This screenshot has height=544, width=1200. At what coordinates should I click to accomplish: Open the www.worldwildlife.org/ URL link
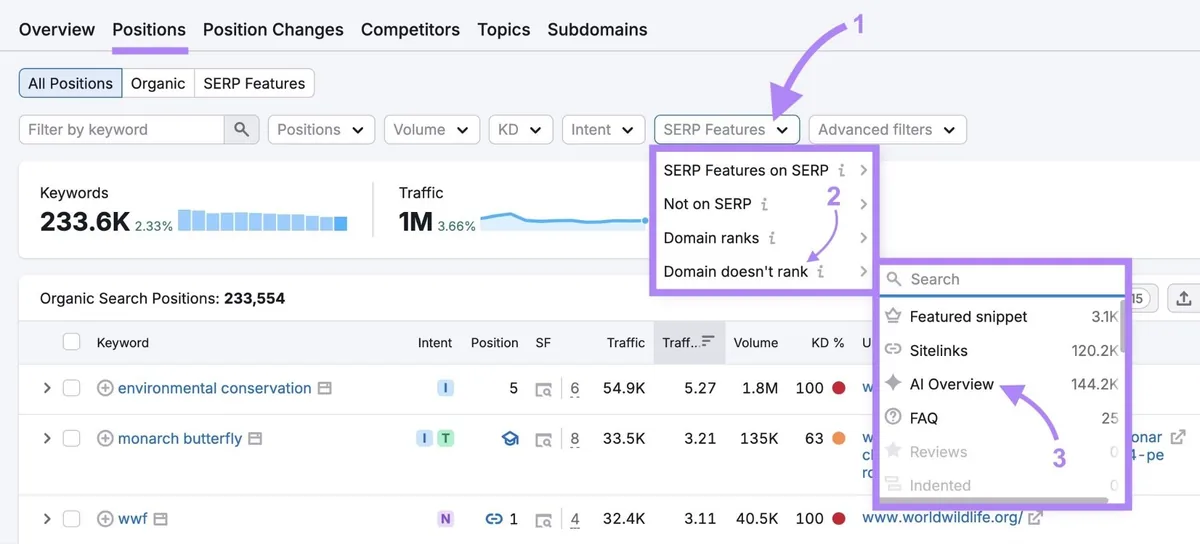942,518
